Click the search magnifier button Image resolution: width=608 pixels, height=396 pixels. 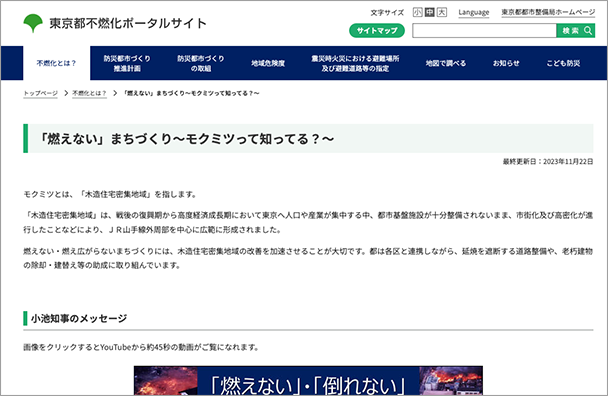click(x=576, y=31)
